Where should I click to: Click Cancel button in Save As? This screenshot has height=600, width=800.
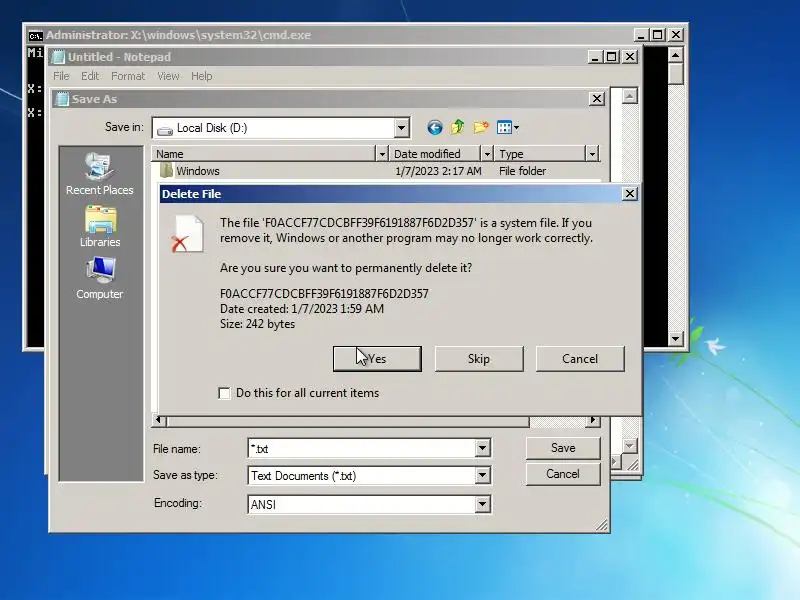[x=563, y=474]
